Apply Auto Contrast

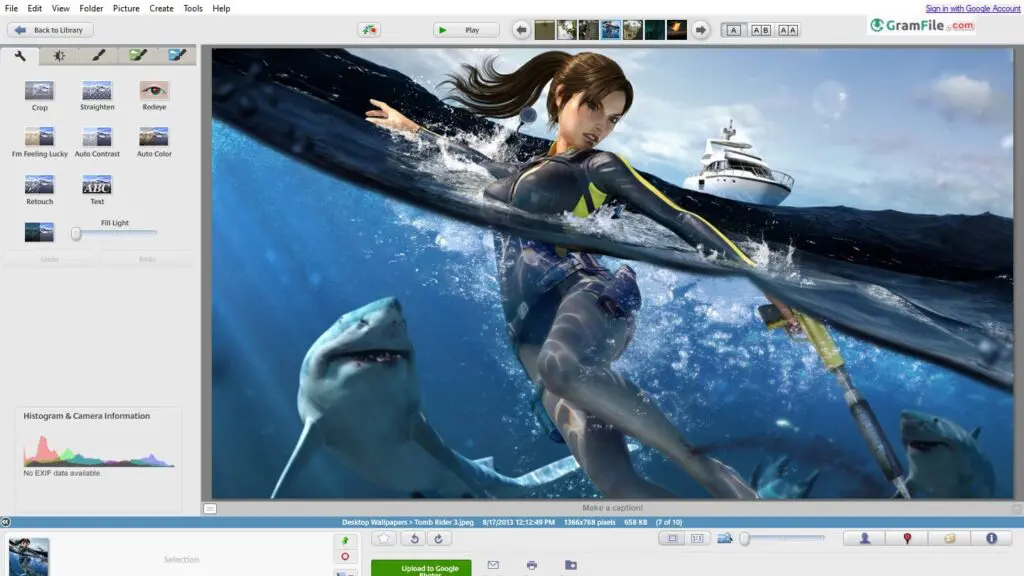(x=97, y=142)
